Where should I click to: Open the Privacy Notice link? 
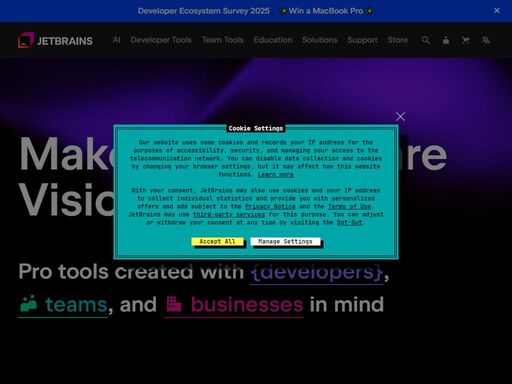pyautogui.click(x=270, y=206)
